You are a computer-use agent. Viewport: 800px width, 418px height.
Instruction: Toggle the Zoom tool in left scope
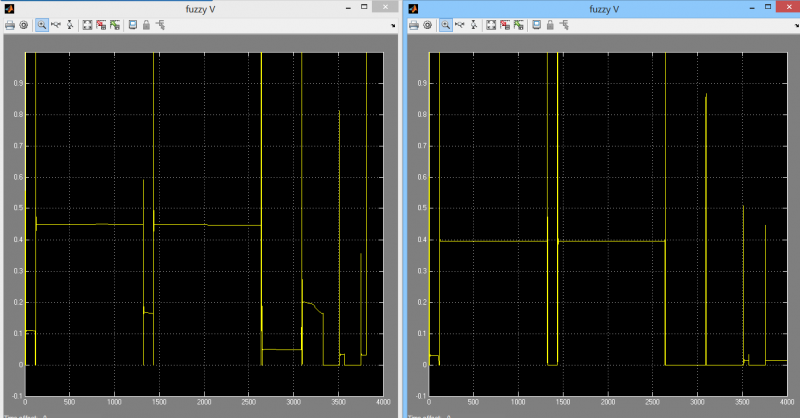pyautogui.click(x=42, y=25)
